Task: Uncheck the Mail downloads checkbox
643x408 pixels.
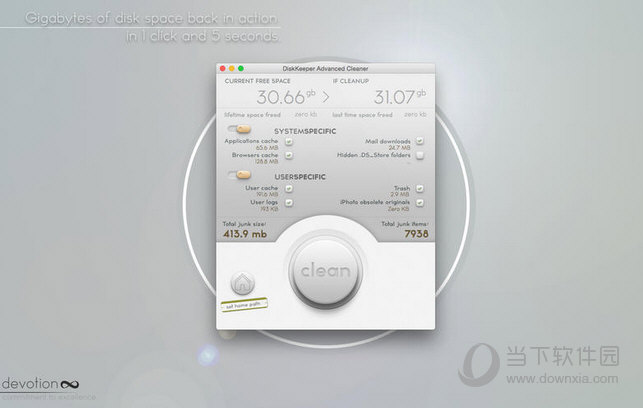Action: [420, 141]
